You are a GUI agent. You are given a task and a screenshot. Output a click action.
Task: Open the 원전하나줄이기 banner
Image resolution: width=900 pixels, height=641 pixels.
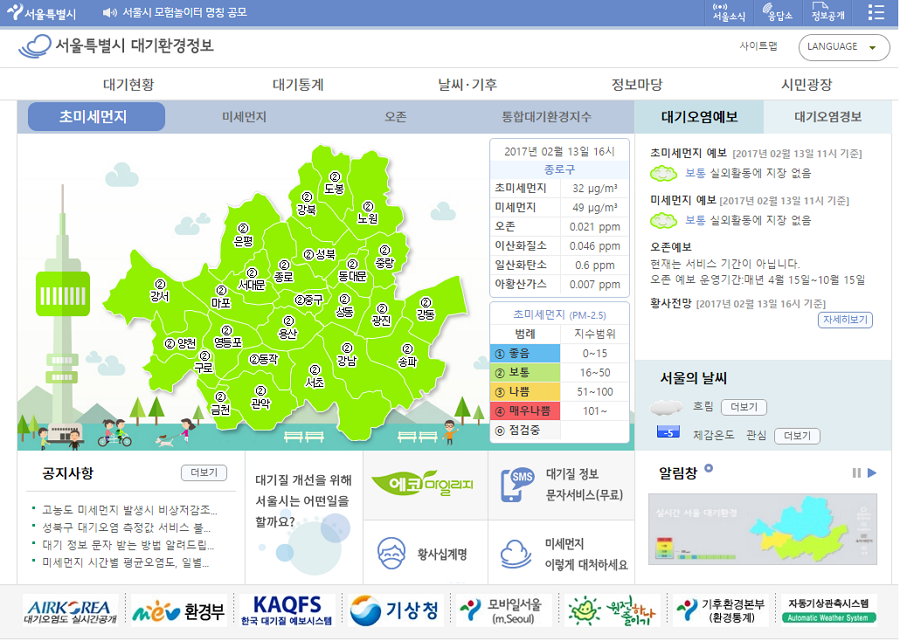pyautogui.click(x=612, y=611)
